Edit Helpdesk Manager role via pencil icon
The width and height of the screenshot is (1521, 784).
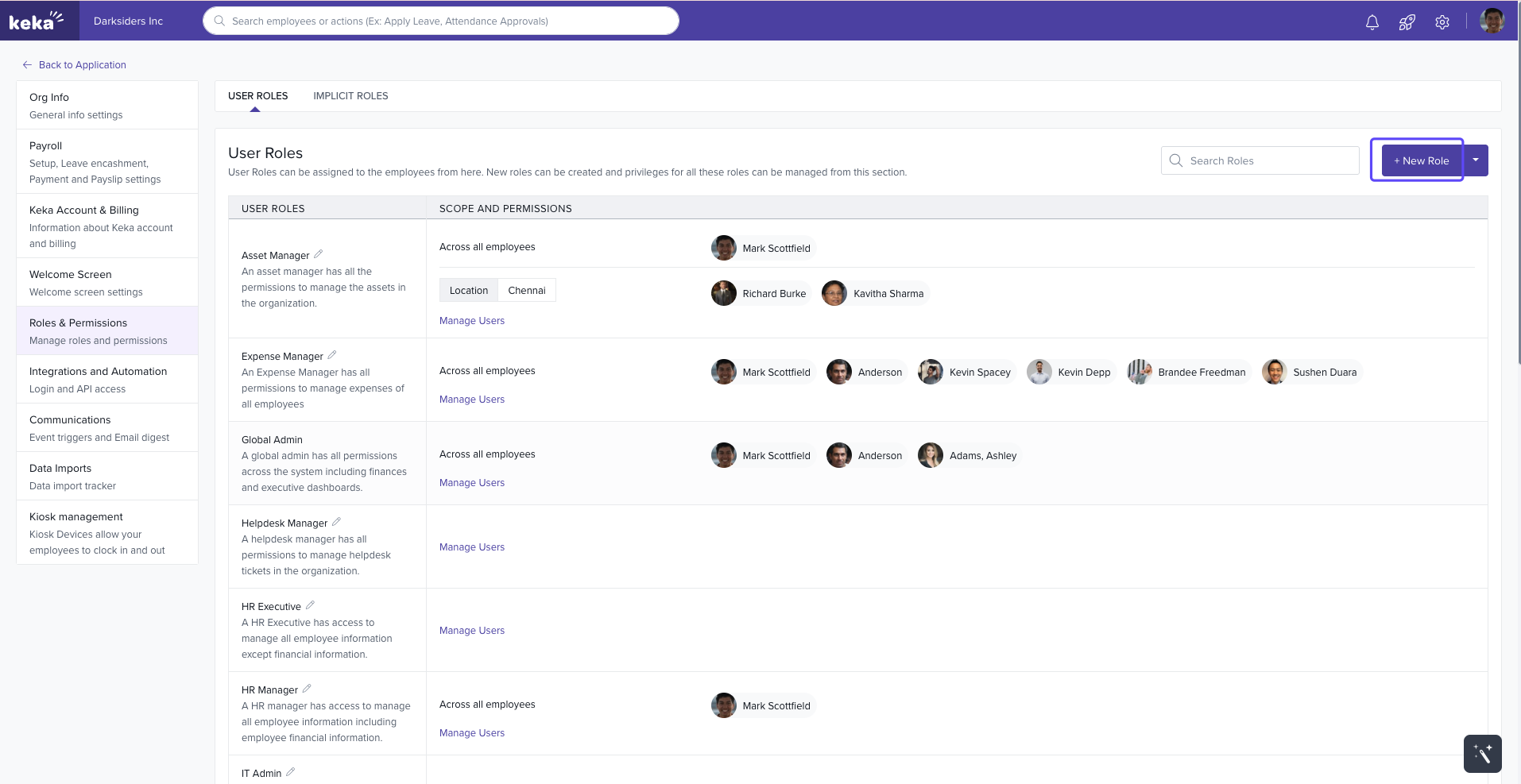pyautogui.click(x=336, y=522)
